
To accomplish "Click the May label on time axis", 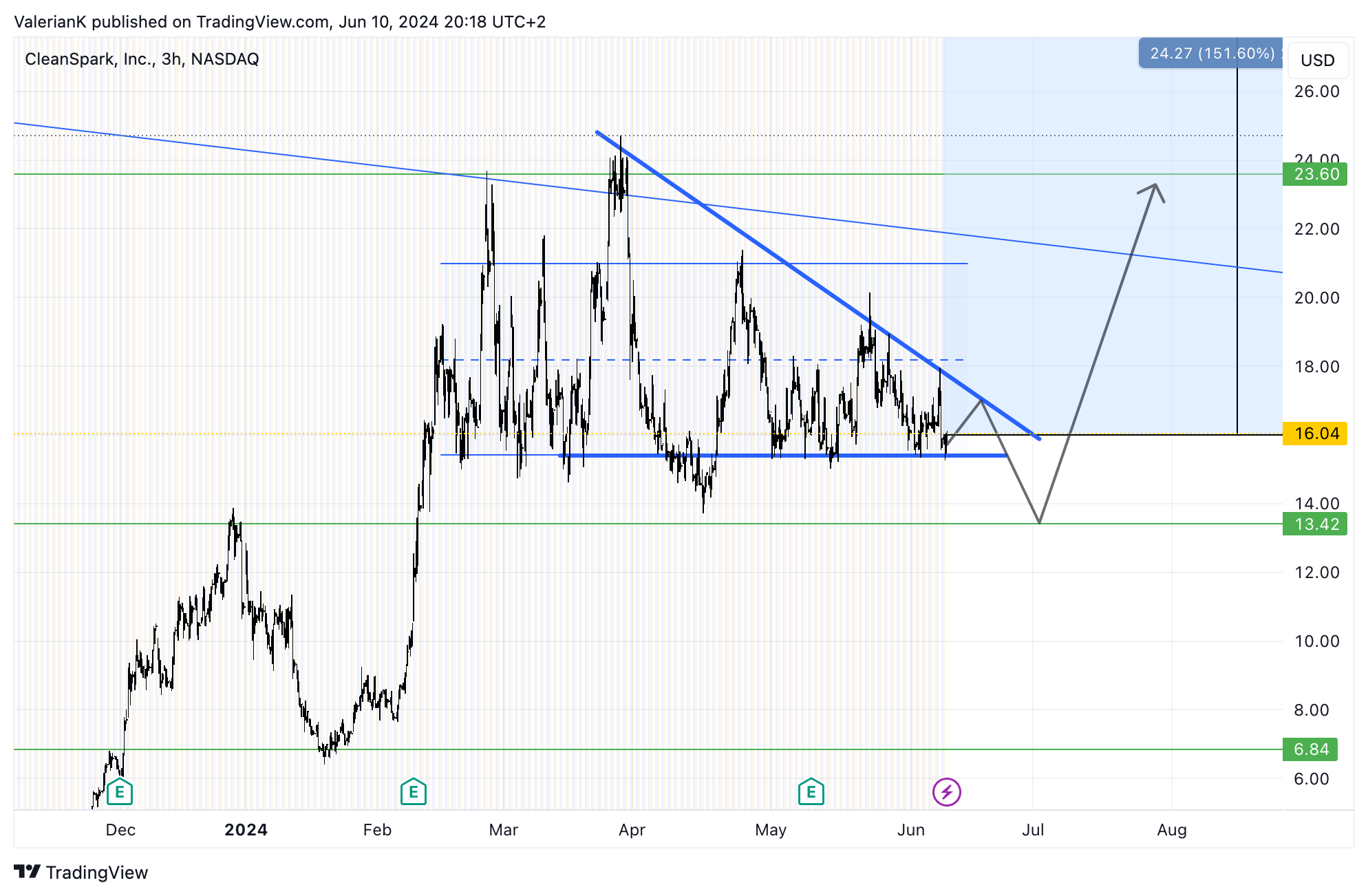I will (771, 830).
